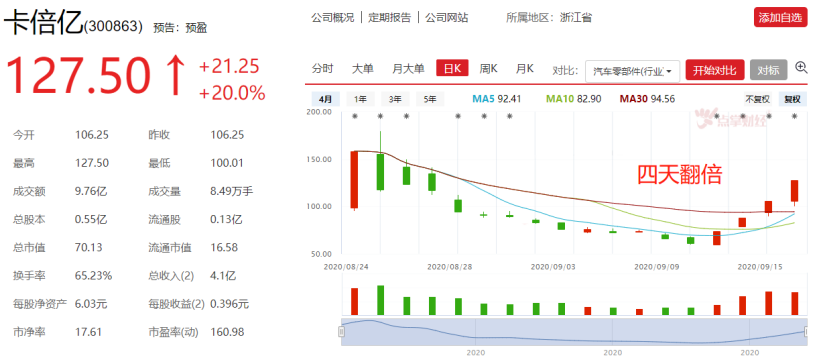Click the right handle of range slider

pyautogui.click(x=807, y=331)
